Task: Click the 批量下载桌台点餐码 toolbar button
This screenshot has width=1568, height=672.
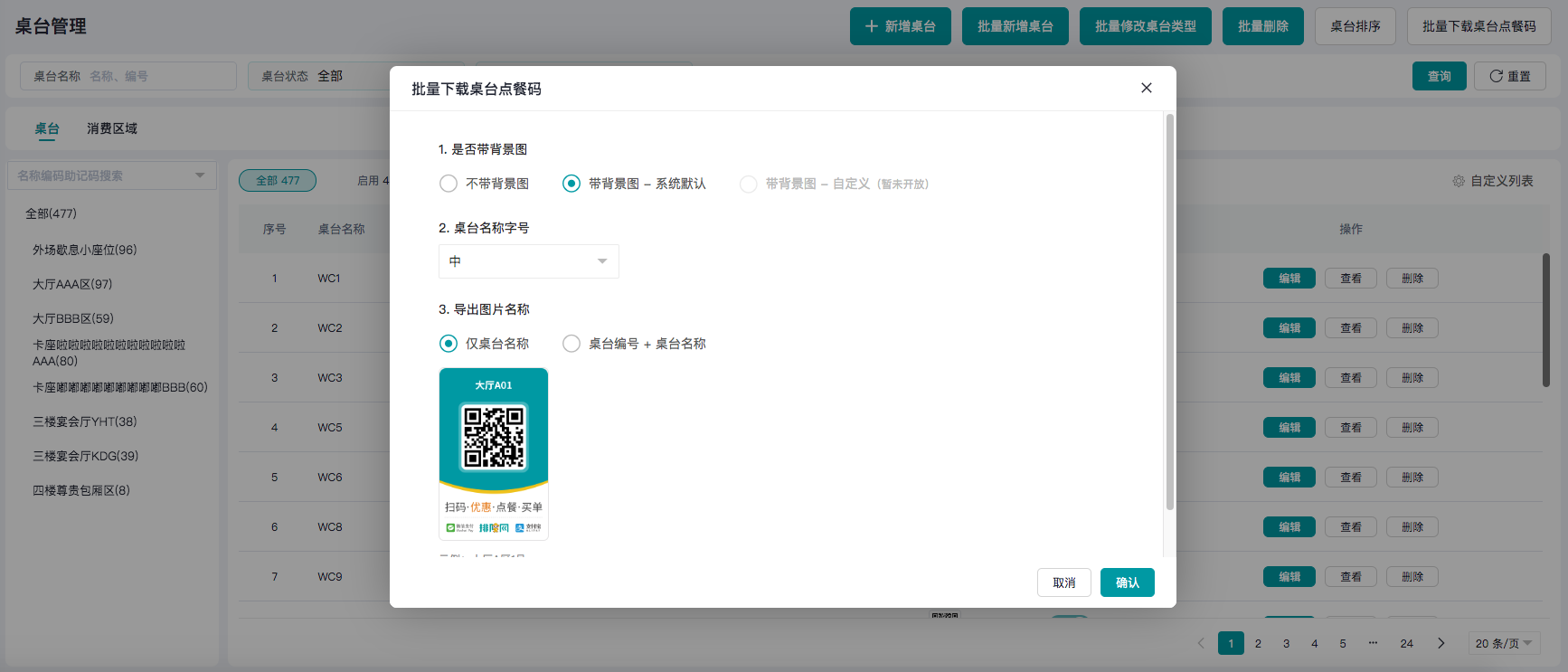Action: (x=1479, y=26)
